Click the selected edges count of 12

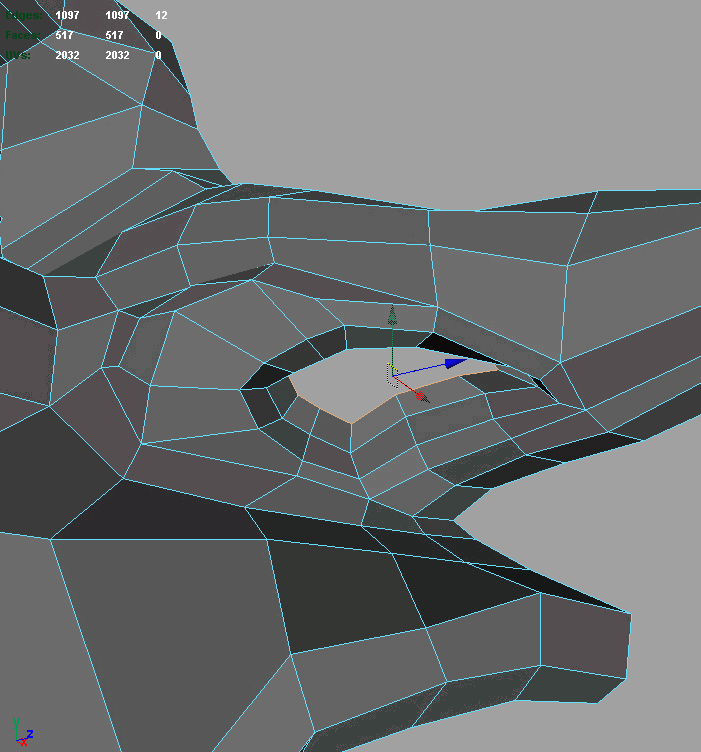click(x=161, y=16)
